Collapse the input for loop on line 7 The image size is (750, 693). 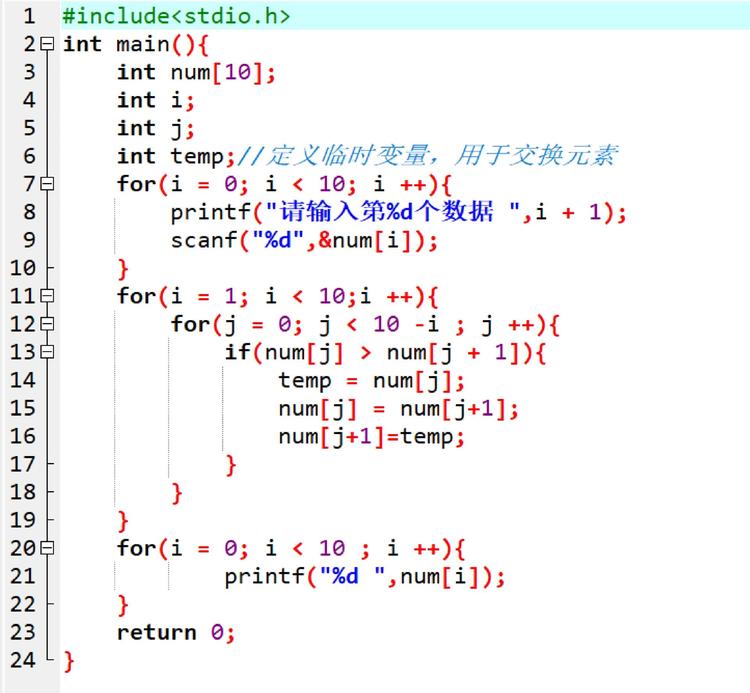click(47, 184)
